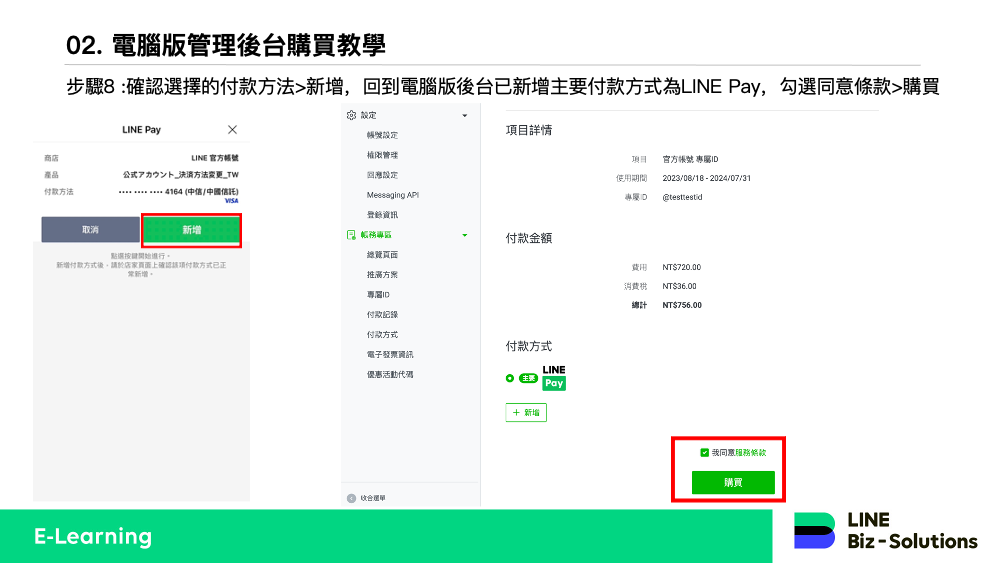1000x563 pixels.
Task: Click the VISA card logo
Action: [232, 201]
